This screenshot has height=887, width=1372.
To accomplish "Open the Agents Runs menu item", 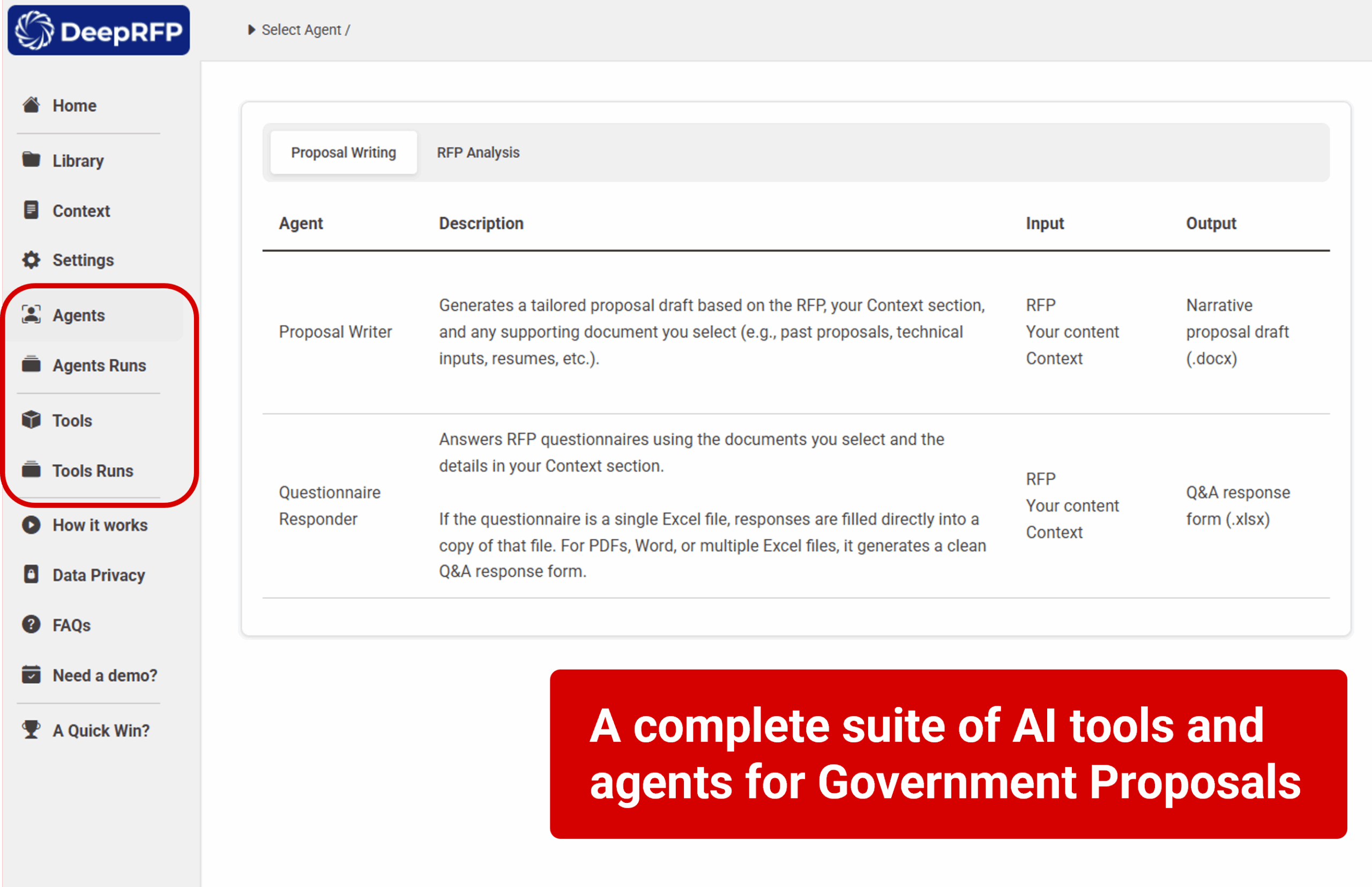I will pyautogui.click(x=99, y=365).
